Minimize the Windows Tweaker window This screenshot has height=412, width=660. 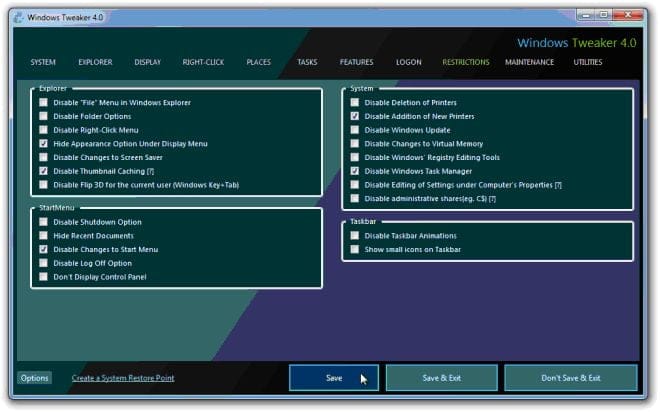pyautogui.click(x=586, y=15)
